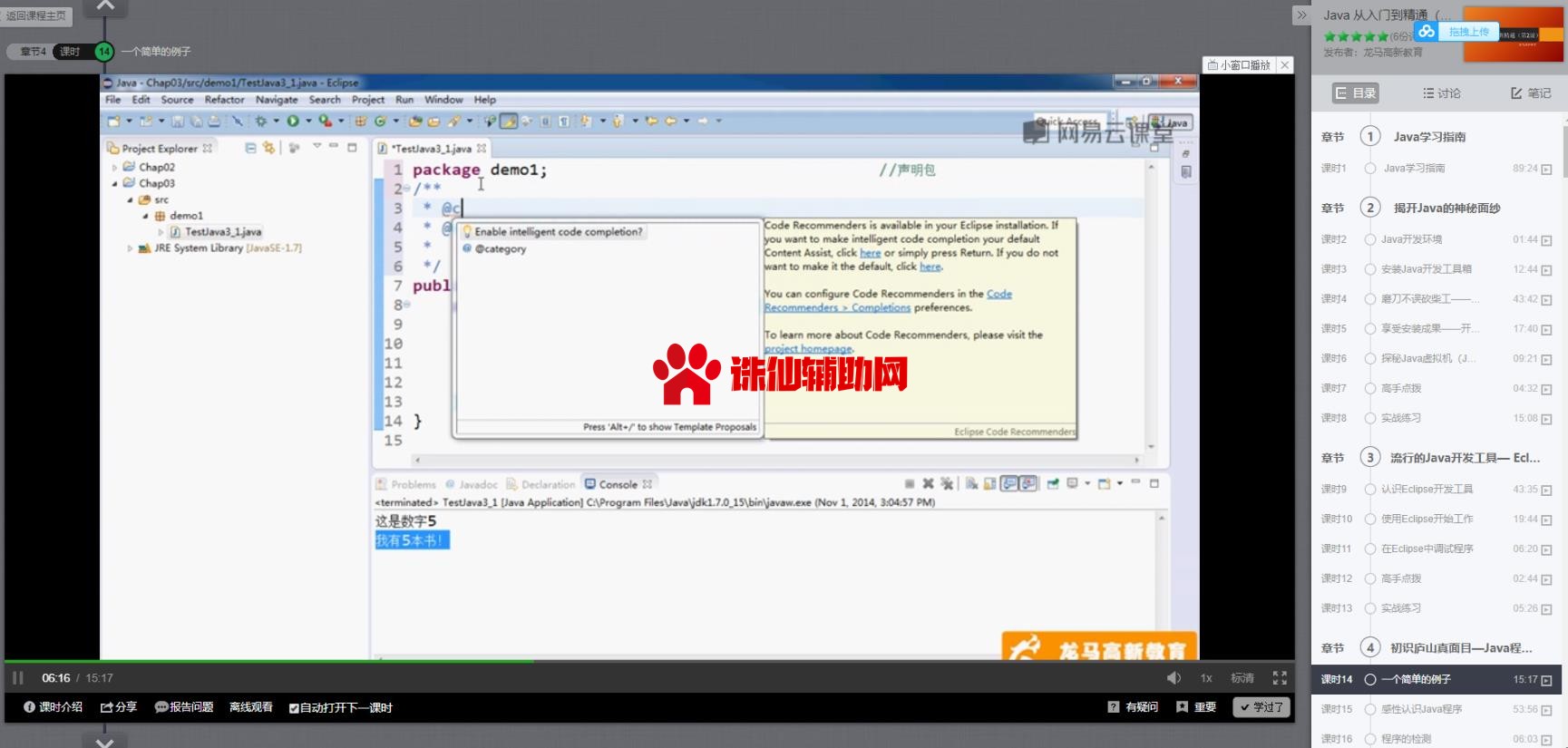This screenshot has width=1568, height=748.
Task: Select lesson 课时11 在Eclipse中调试程序
Action: pyautogui.click(x=1437, y=549)
